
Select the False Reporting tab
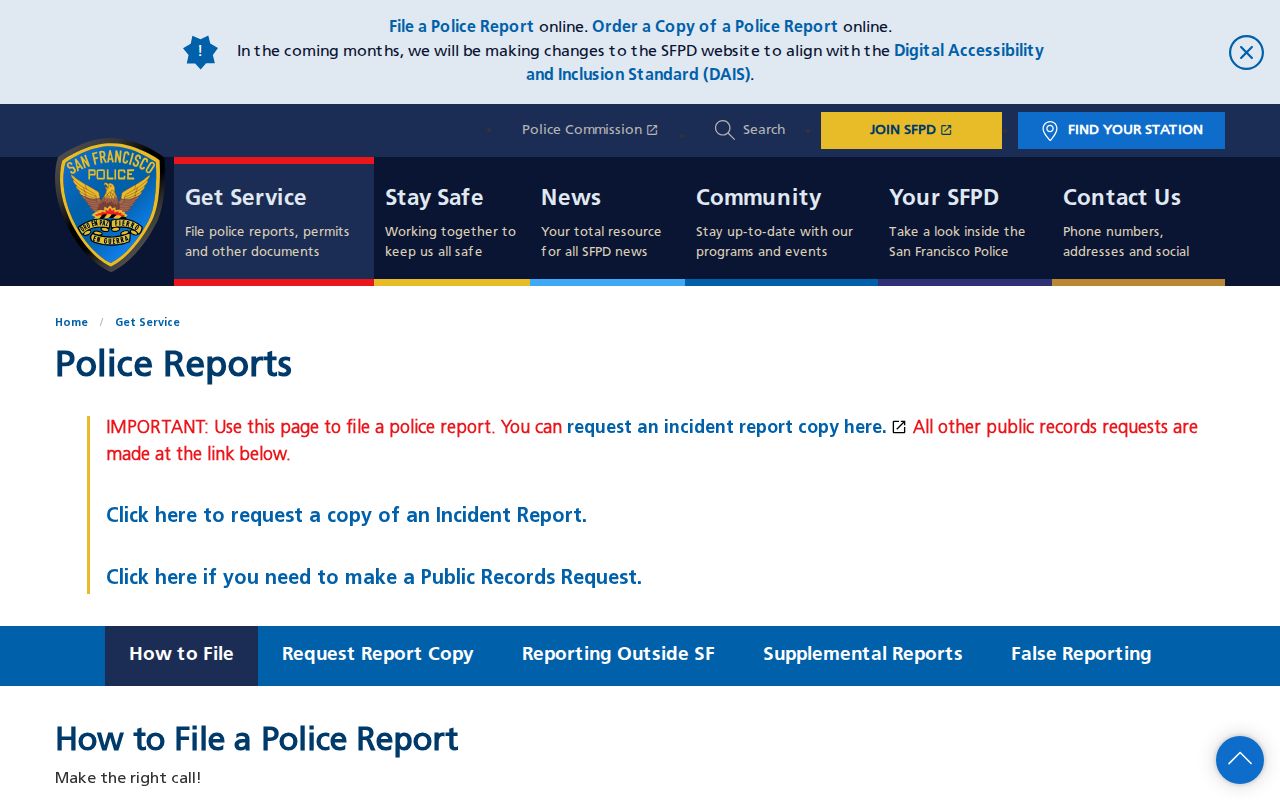[1081, 656]
